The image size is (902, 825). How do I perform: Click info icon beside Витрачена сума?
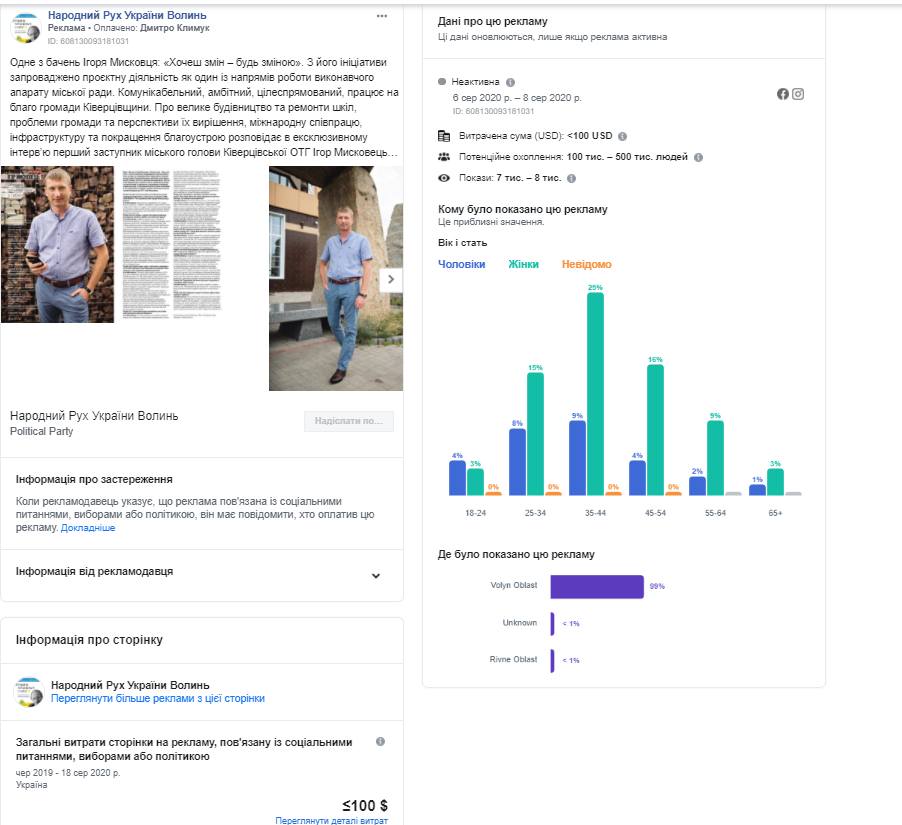pos(622,135)
